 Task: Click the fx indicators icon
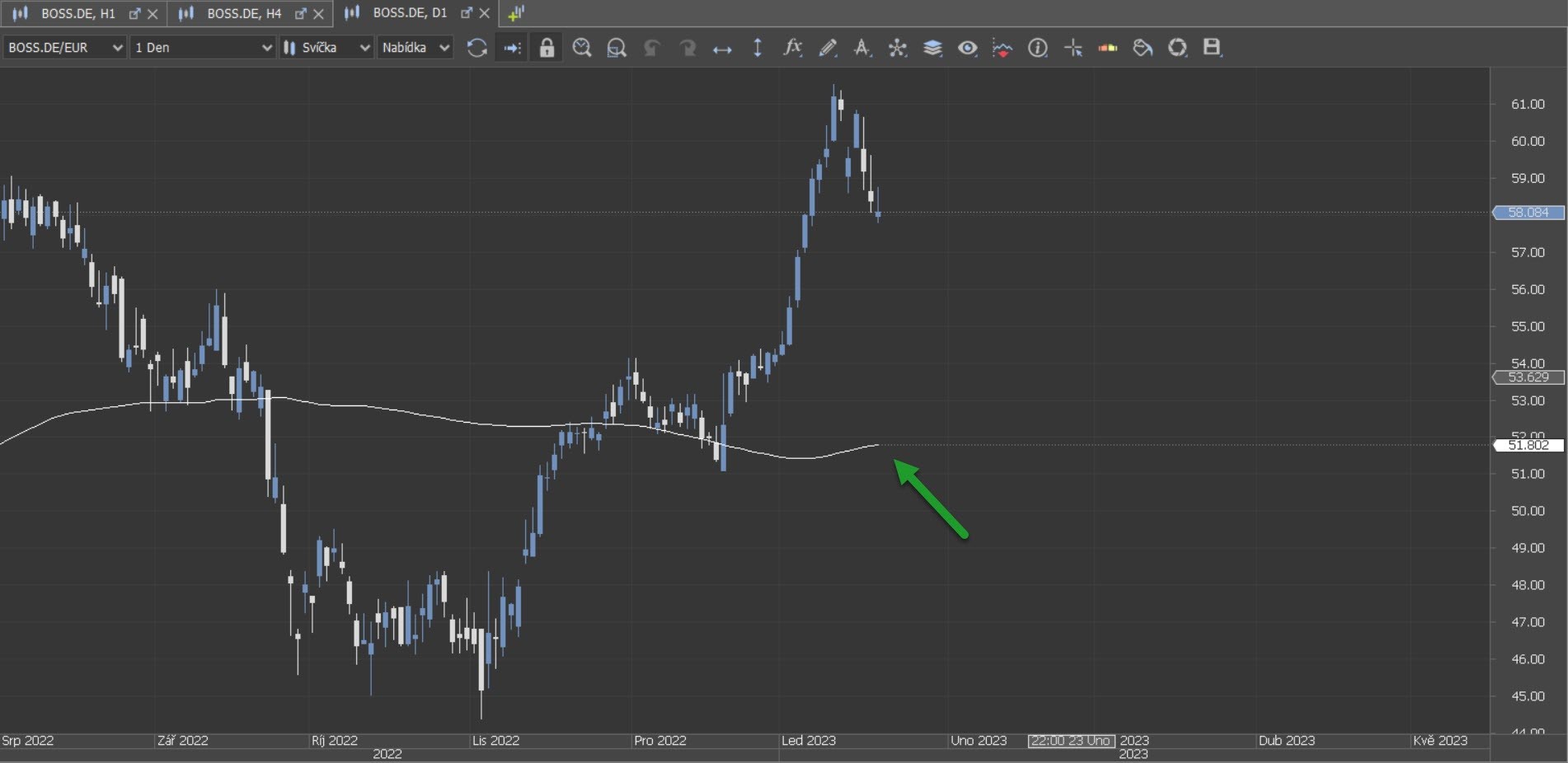pos(792,48)
